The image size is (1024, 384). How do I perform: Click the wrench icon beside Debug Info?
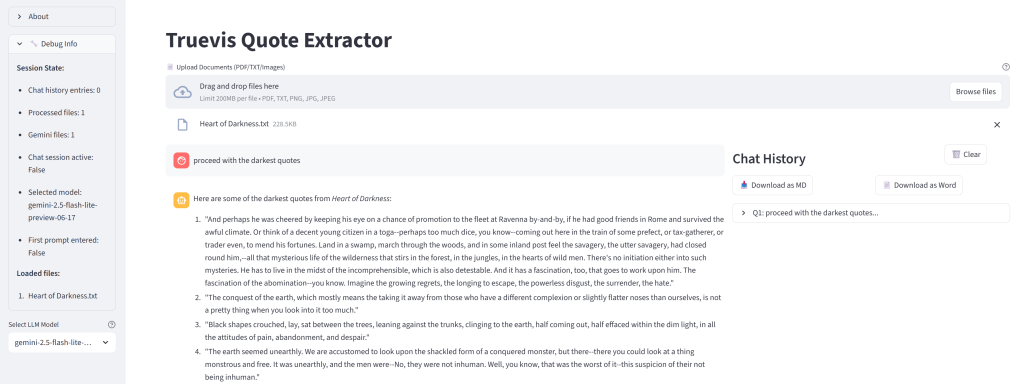coord(34,44)
